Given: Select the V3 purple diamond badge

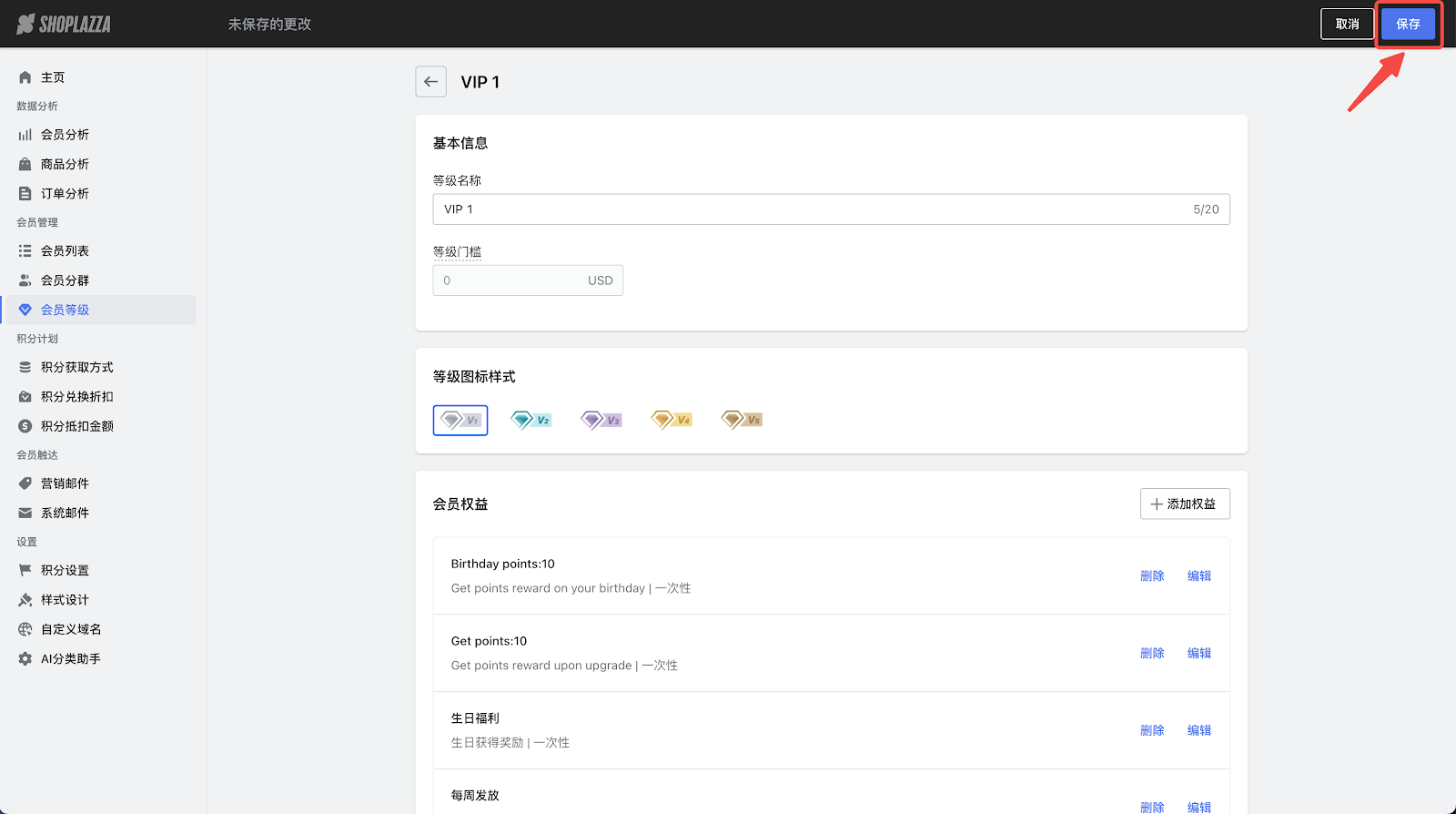Looking at the screenshot, I should click(x=602, y=420).
